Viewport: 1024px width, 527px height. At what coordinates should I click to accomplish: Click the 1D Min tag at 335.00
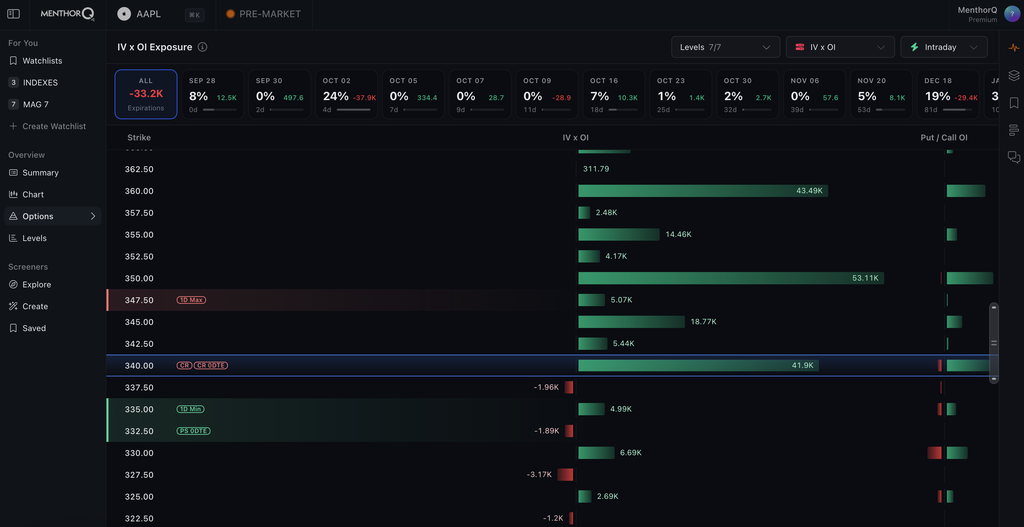point(190,409)
